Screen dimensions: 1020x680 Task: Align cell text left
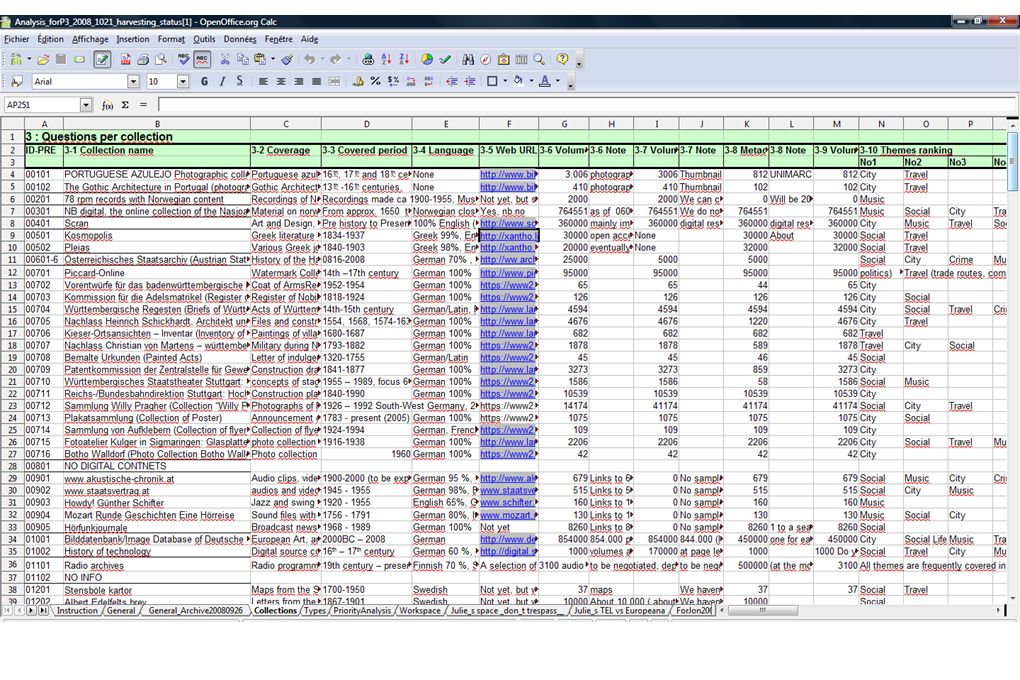click(263, 81)
